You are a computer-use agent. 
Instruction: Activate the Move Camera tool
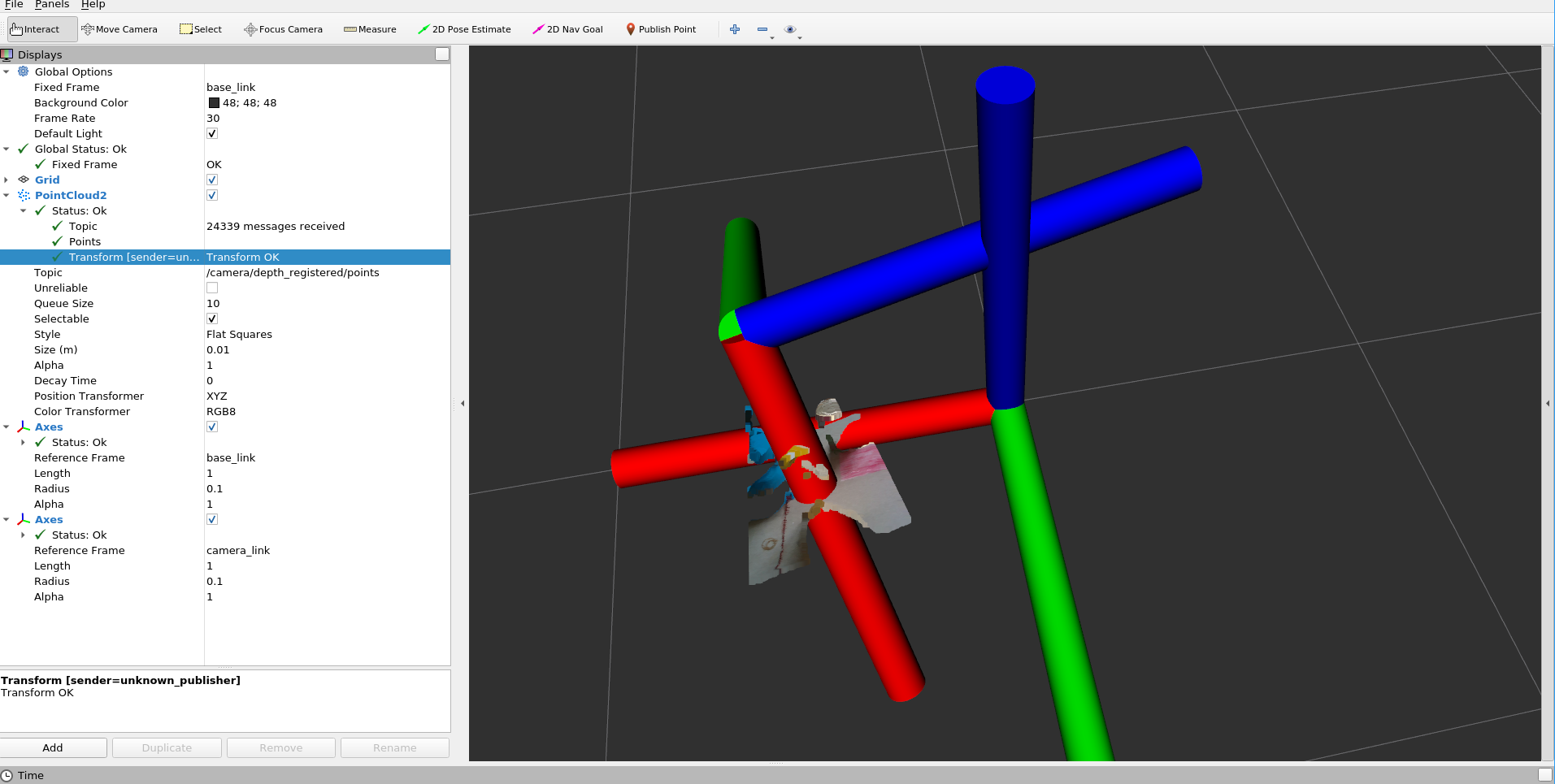click(119, 29)
